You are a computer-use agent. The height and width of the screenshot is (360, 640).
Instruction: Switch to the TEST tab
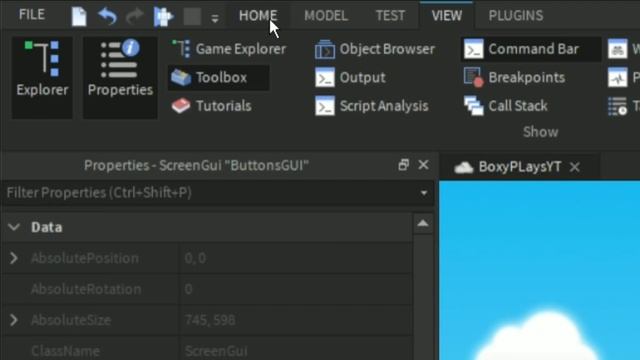point(390,16)
